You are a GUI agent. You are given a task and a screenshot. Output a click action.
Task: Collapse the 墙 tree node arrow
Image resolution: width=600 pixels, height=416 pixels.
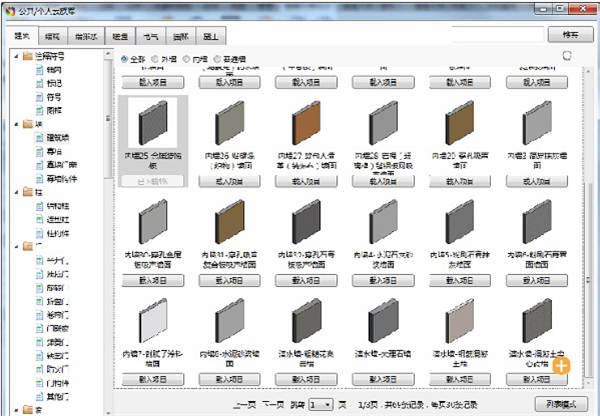pos(15,123)
